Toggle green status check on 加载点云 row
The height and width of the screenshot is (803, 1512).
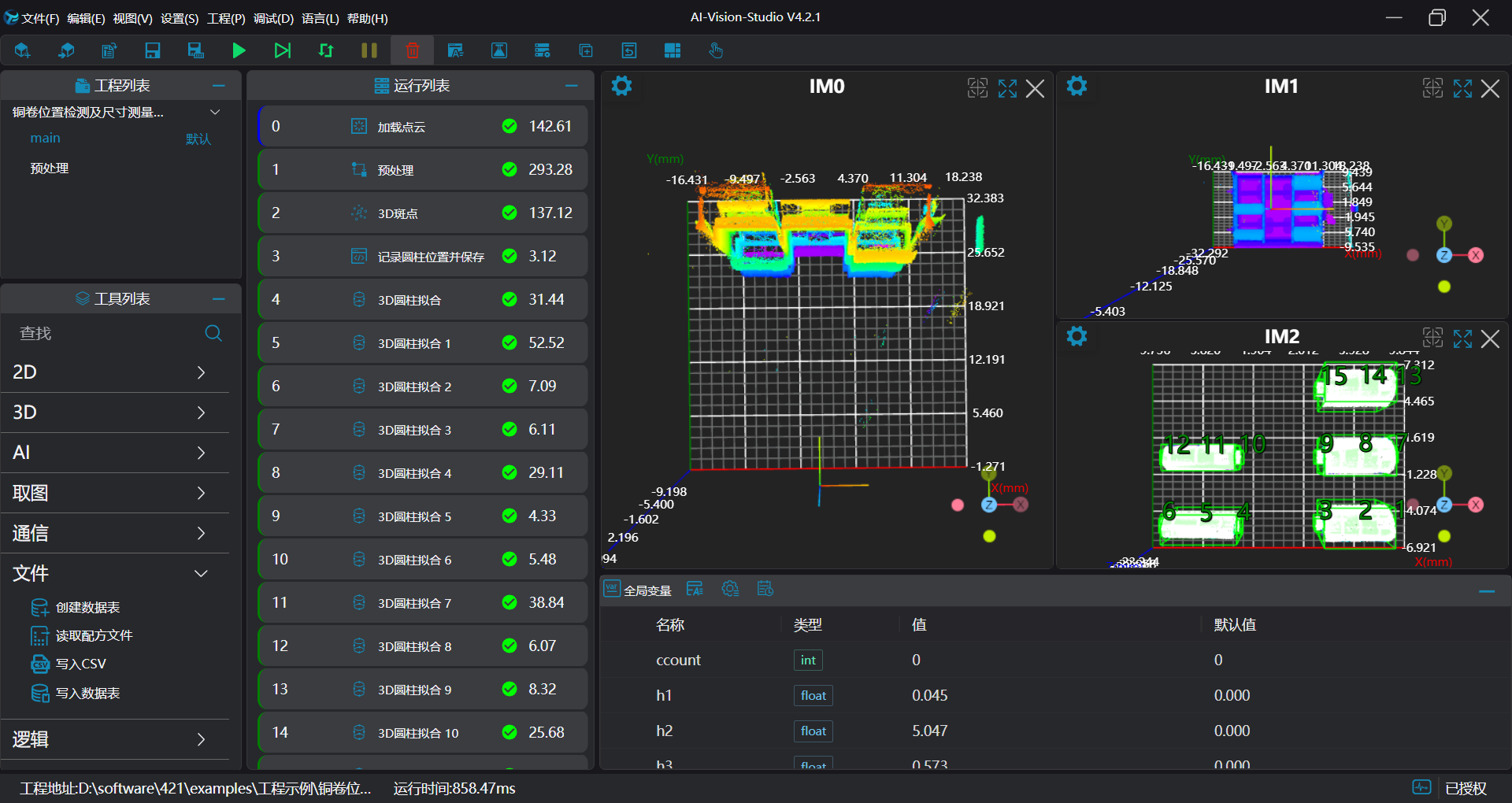click(510, 126)
